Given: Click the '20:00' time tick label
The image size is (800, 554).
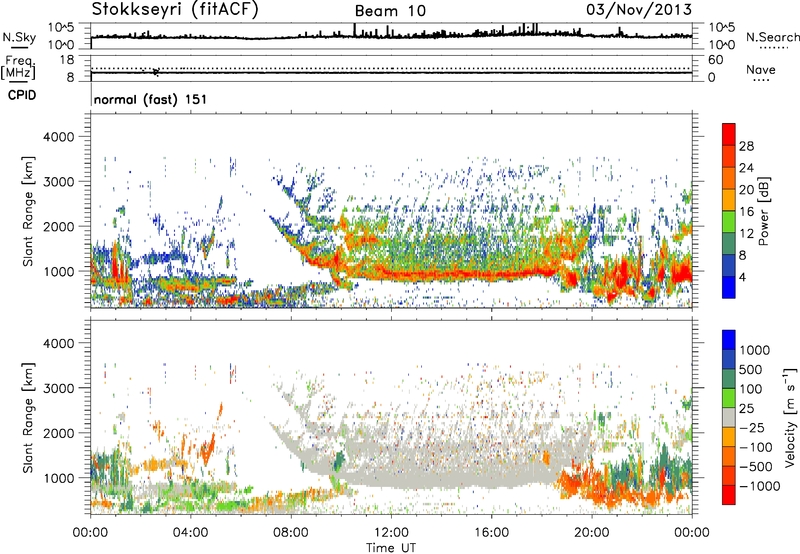Looking at the screenshot, I should pos(592,533).
